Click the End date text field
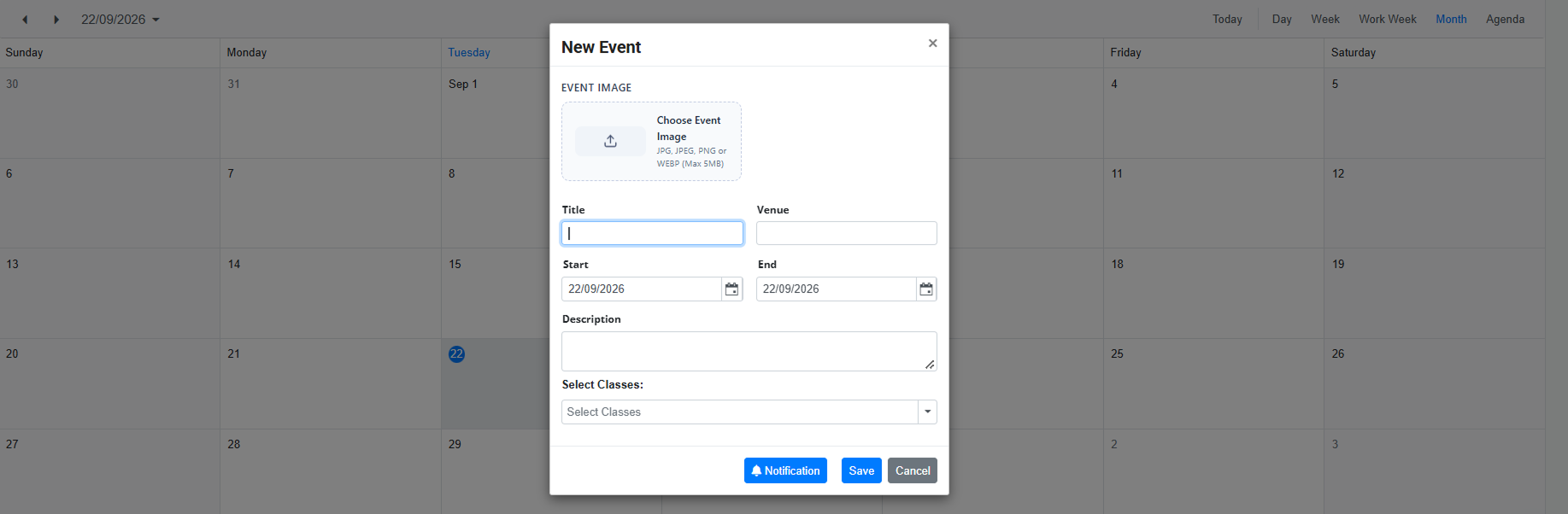Viewport: 1568px width, 514px height. click(x=837, y=289)
